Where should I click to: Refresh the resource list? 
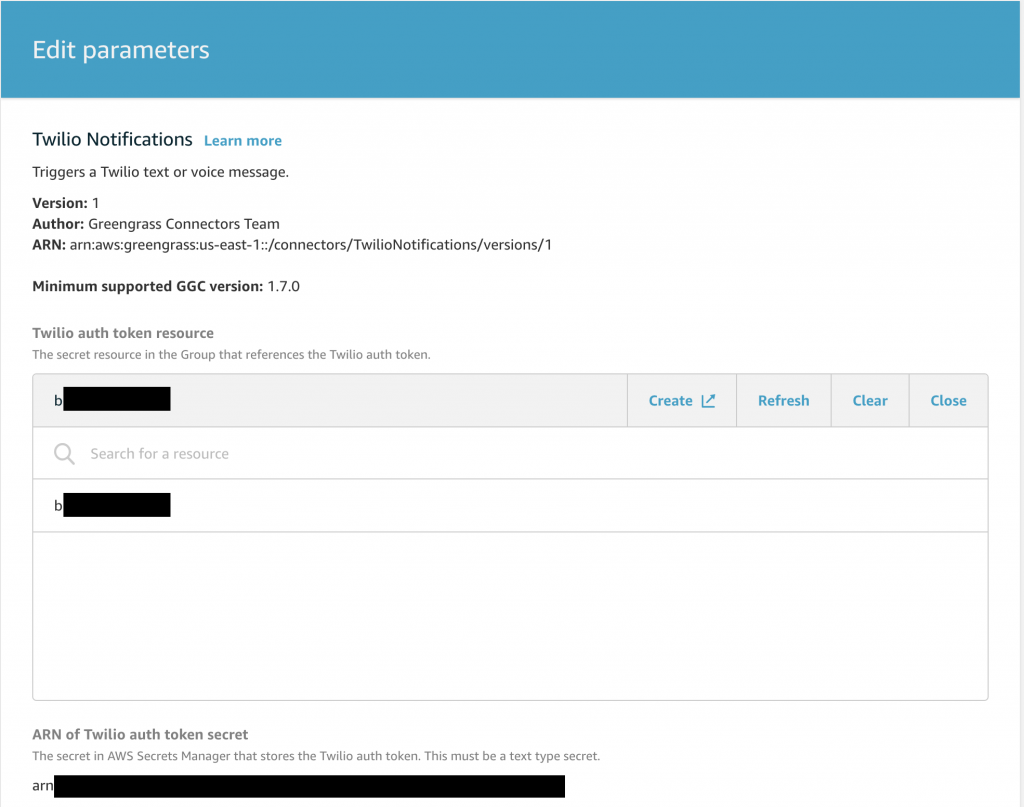point(783,400)
